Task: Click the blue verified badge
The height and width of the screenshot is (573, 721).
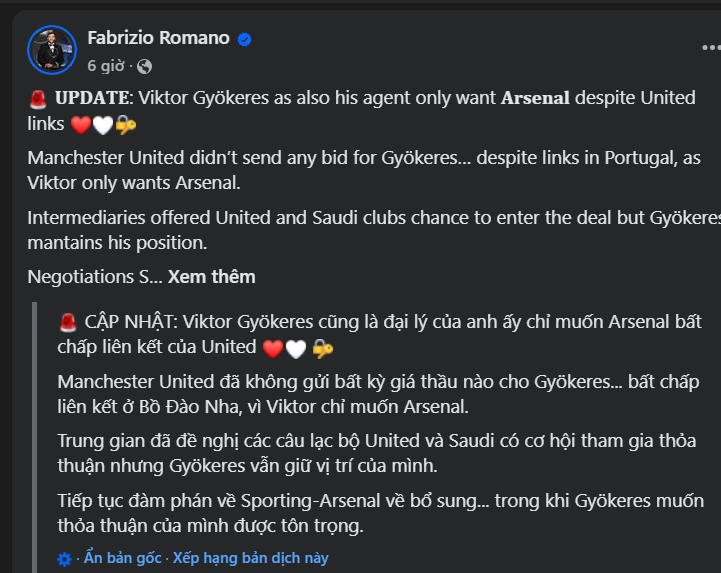Action: click(x=244, y=40)
